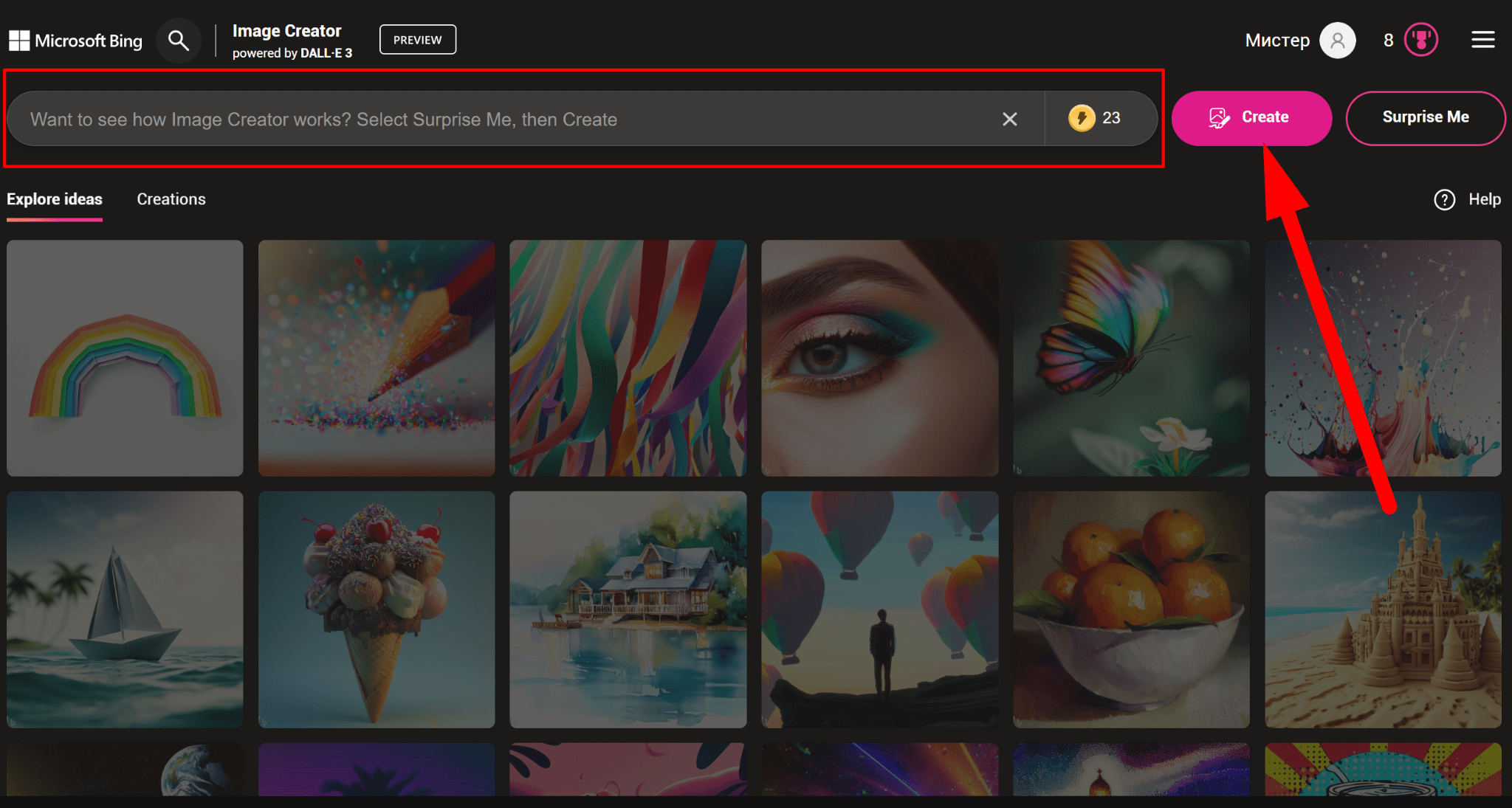The image size is (1512, 808).
Task: Open the paper rainbow thumbnail
Action: [x=125, y=358]
